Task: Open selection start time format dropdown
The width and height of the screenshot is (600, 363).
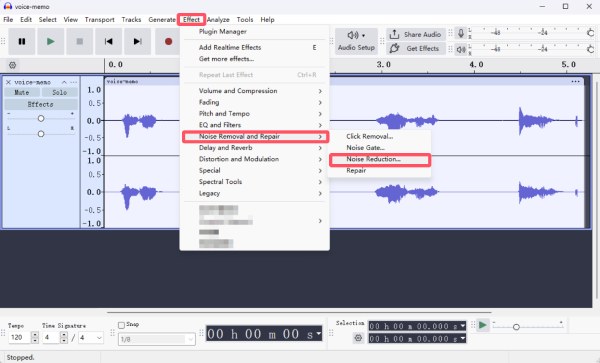Action: 463,326
